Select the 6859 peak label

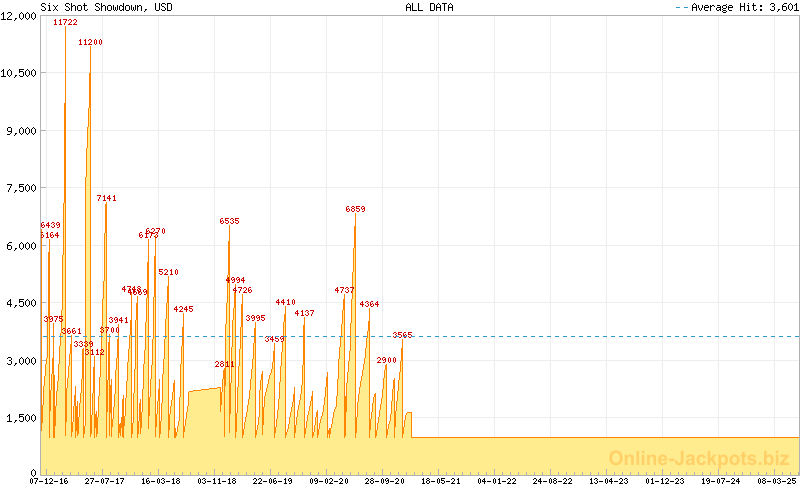(355, 209)
